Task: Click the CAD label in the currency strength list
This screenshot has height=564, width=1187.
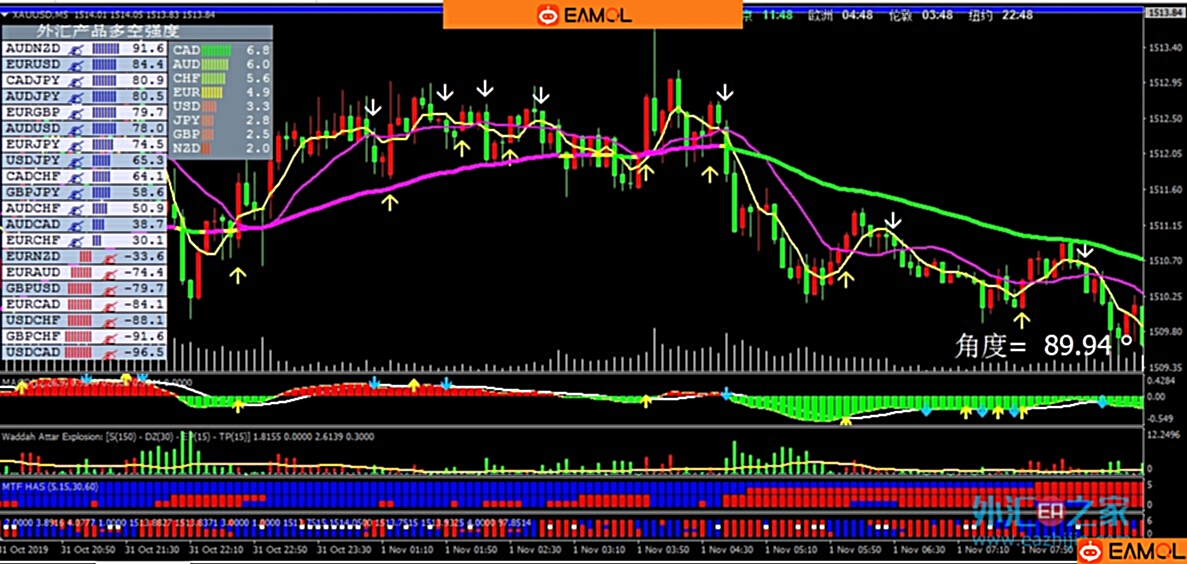Action: tap(187, 49)
